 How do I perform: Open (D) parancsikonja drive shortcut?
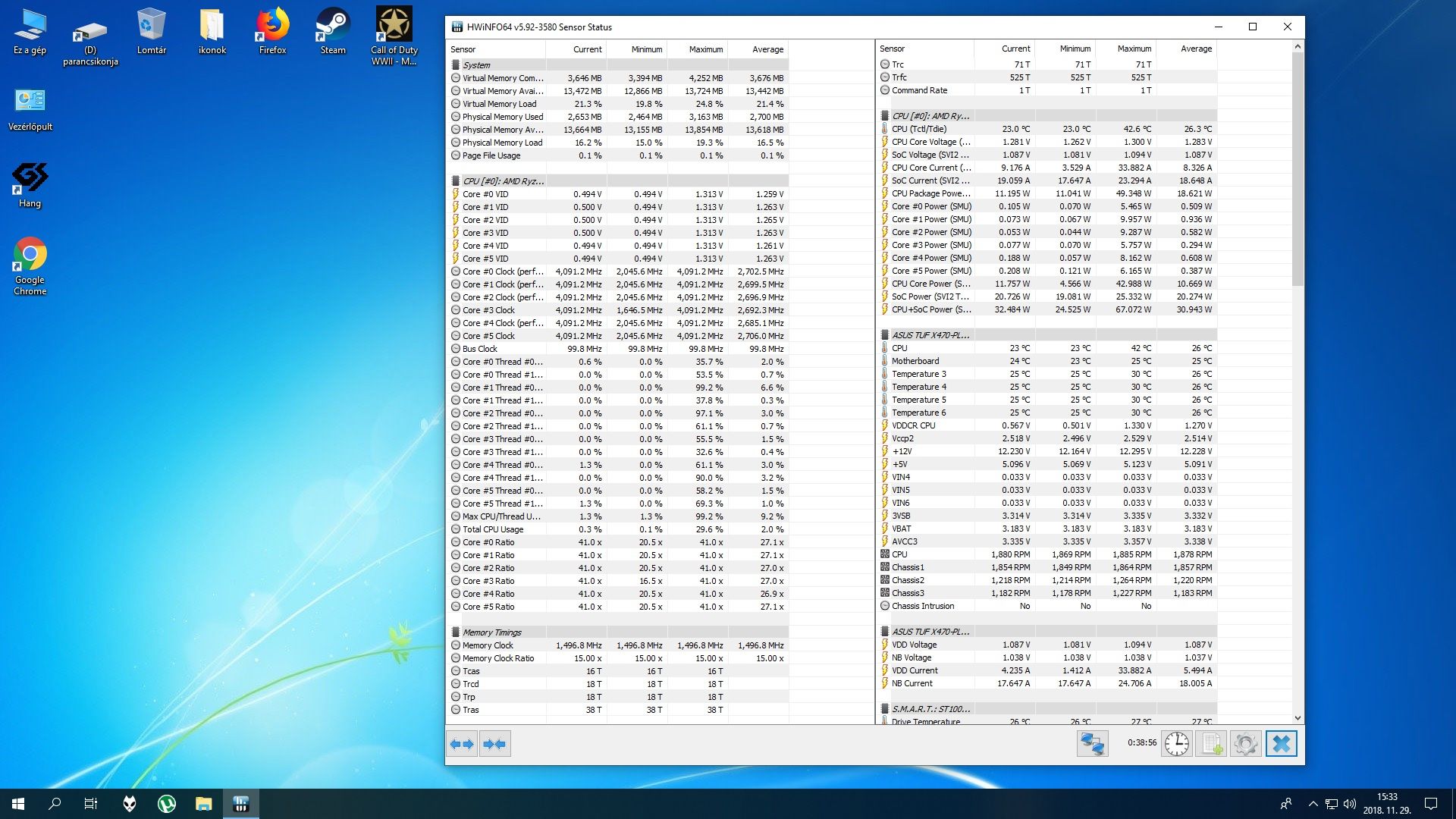(90, 42)
